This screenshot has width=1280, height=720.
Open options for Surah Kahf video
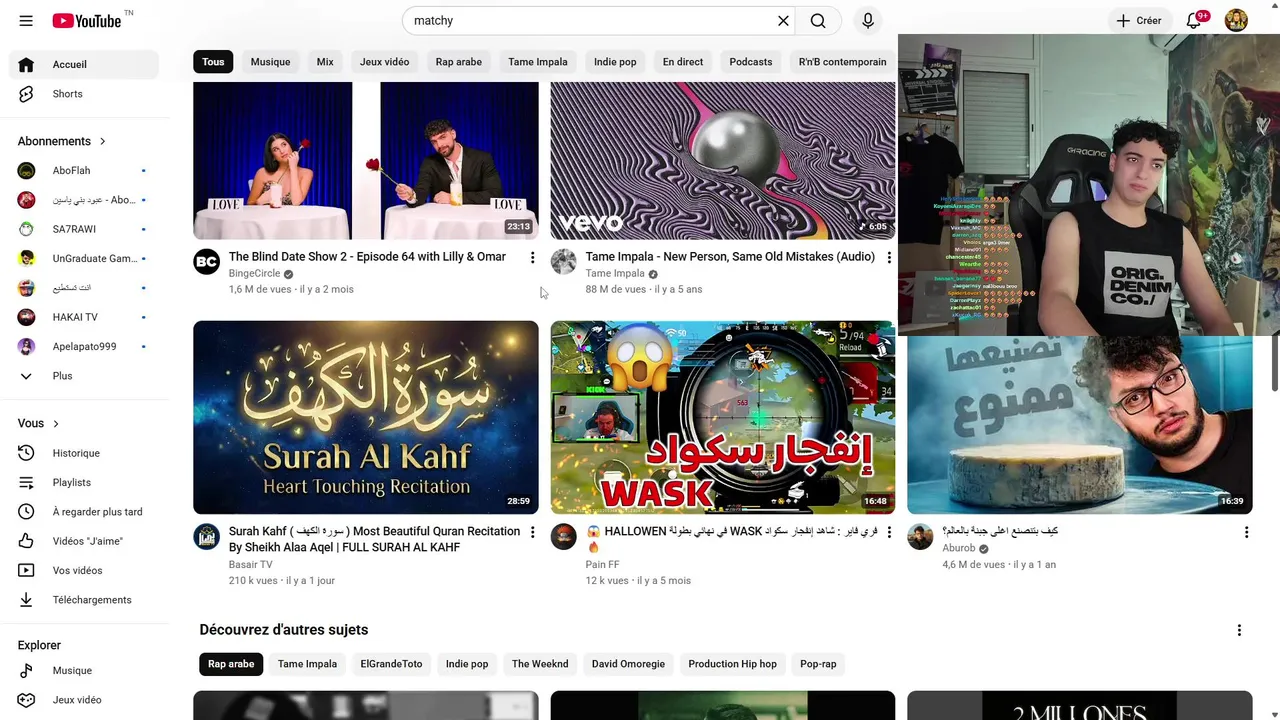(x=532, y=532)
